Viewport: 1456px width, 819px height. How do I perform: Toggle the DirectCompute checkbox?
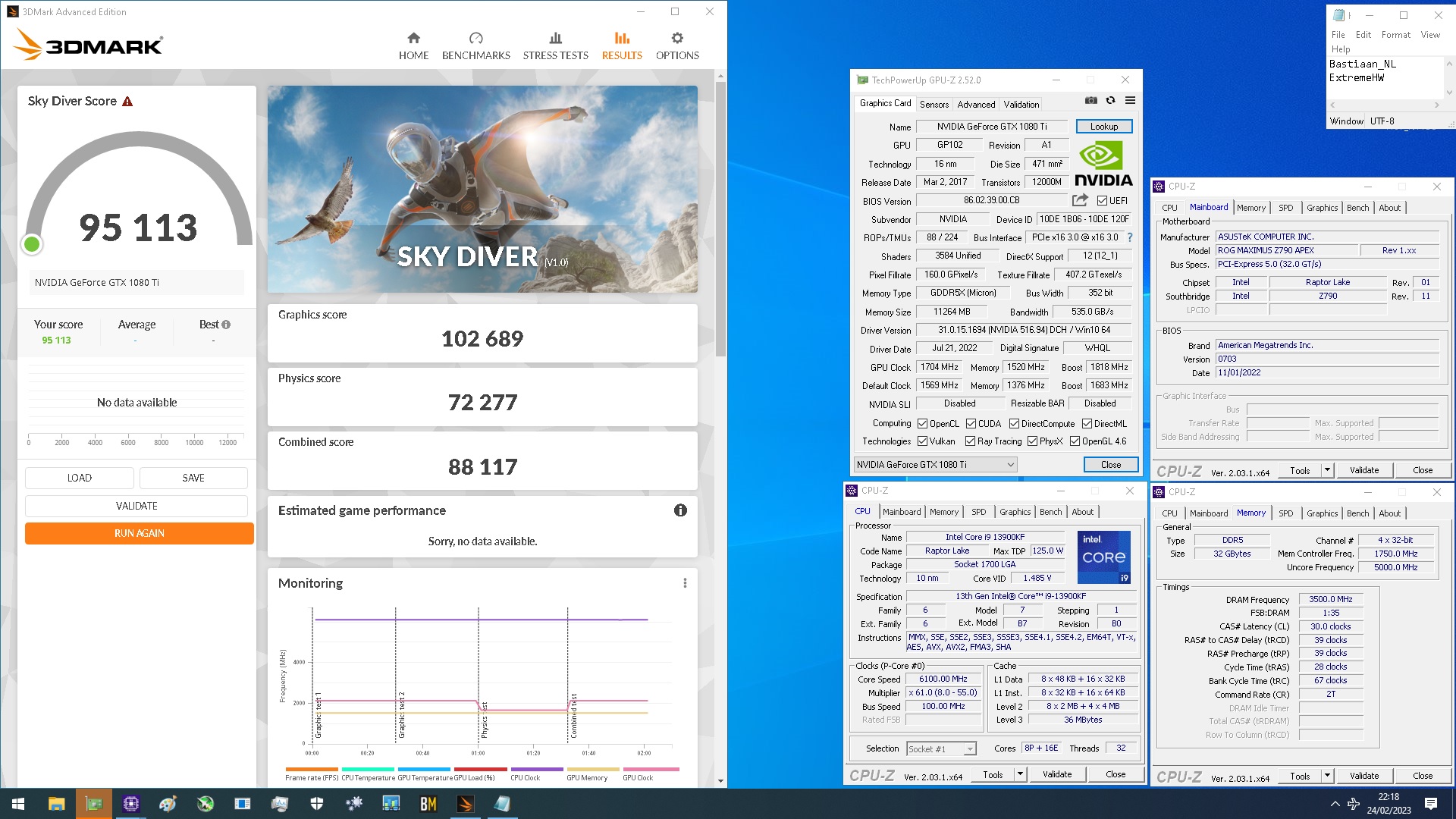1014,424
